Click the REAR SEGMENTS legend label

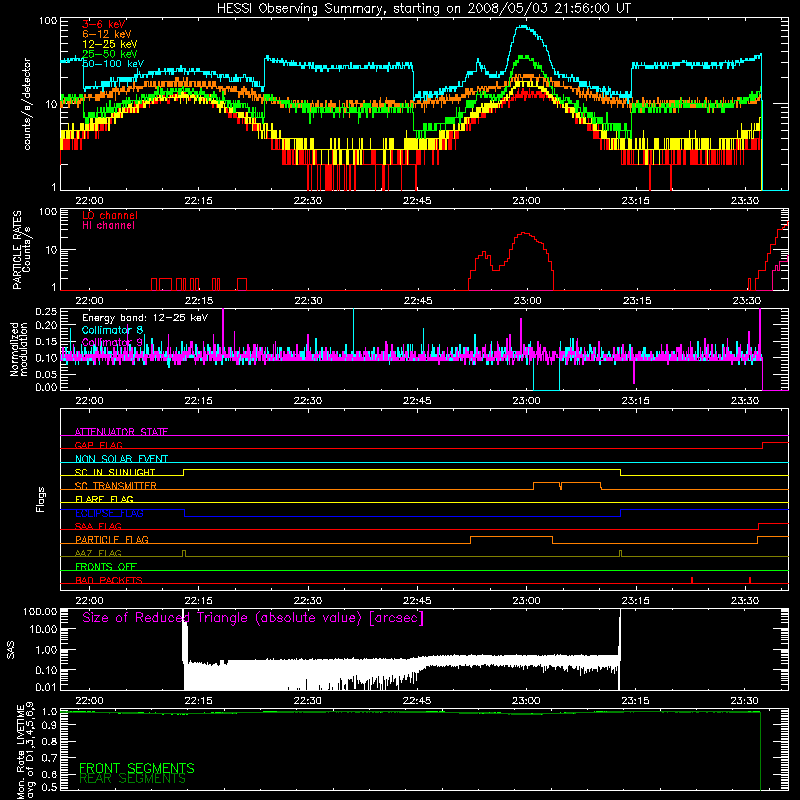pos(132,779)
